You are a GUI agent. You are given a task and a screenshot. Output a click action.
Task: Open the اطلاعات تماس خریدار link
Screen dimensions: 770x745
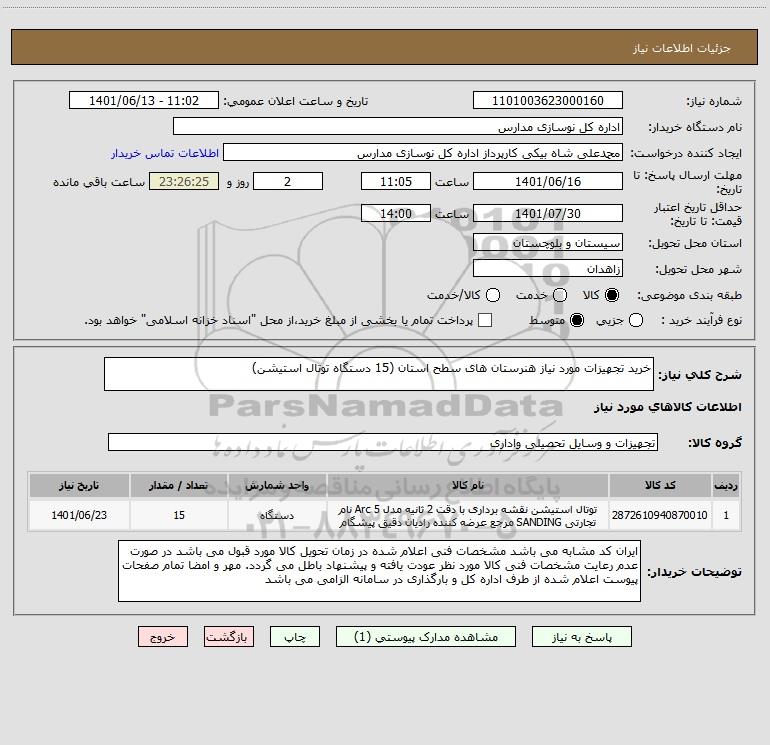tap(165, 153)
